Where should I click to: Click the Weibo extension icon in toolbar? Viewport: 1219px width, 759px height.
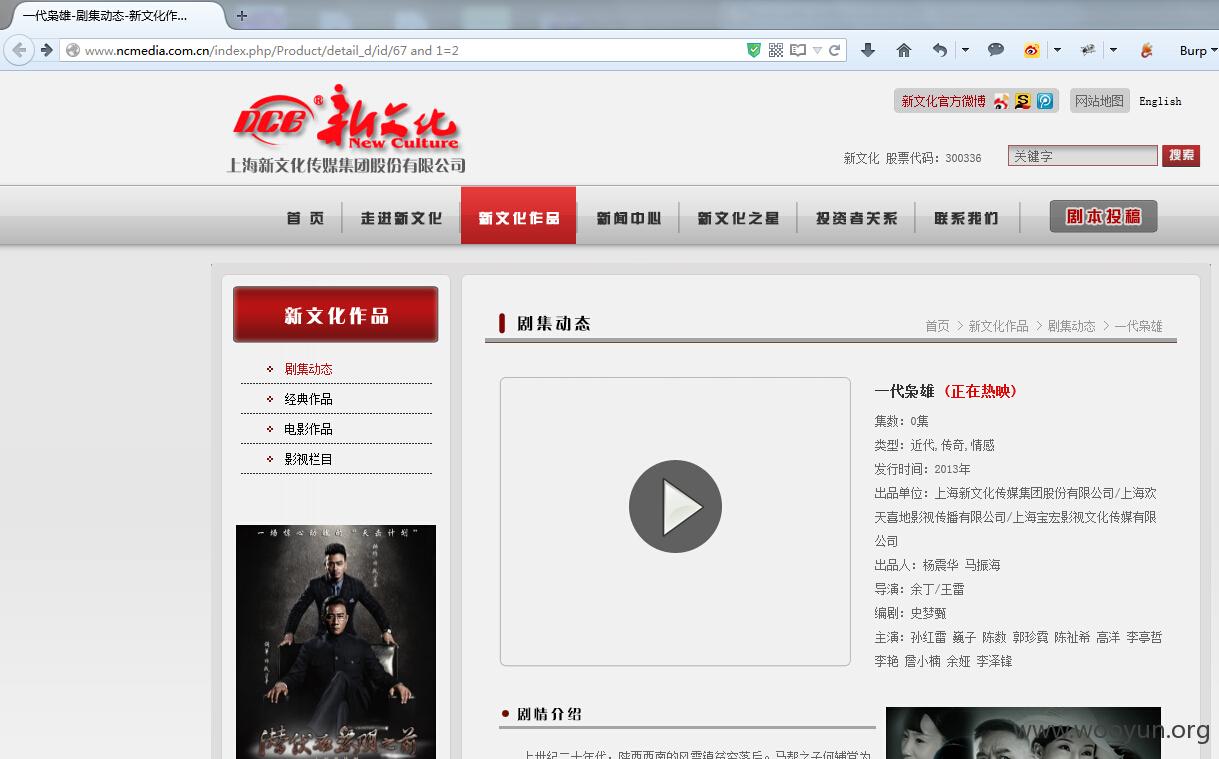coord(1032,50)
